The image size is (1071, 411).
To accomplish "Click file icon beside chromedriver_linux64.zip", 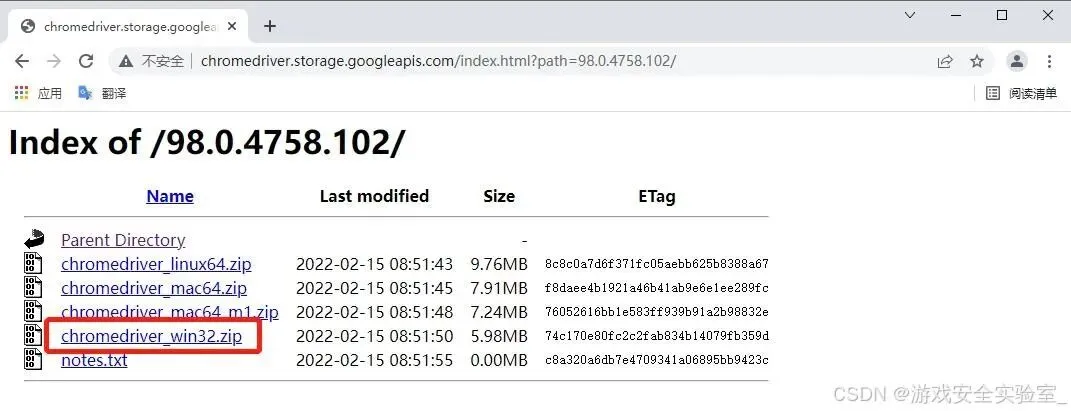I will tap(33, 264).
